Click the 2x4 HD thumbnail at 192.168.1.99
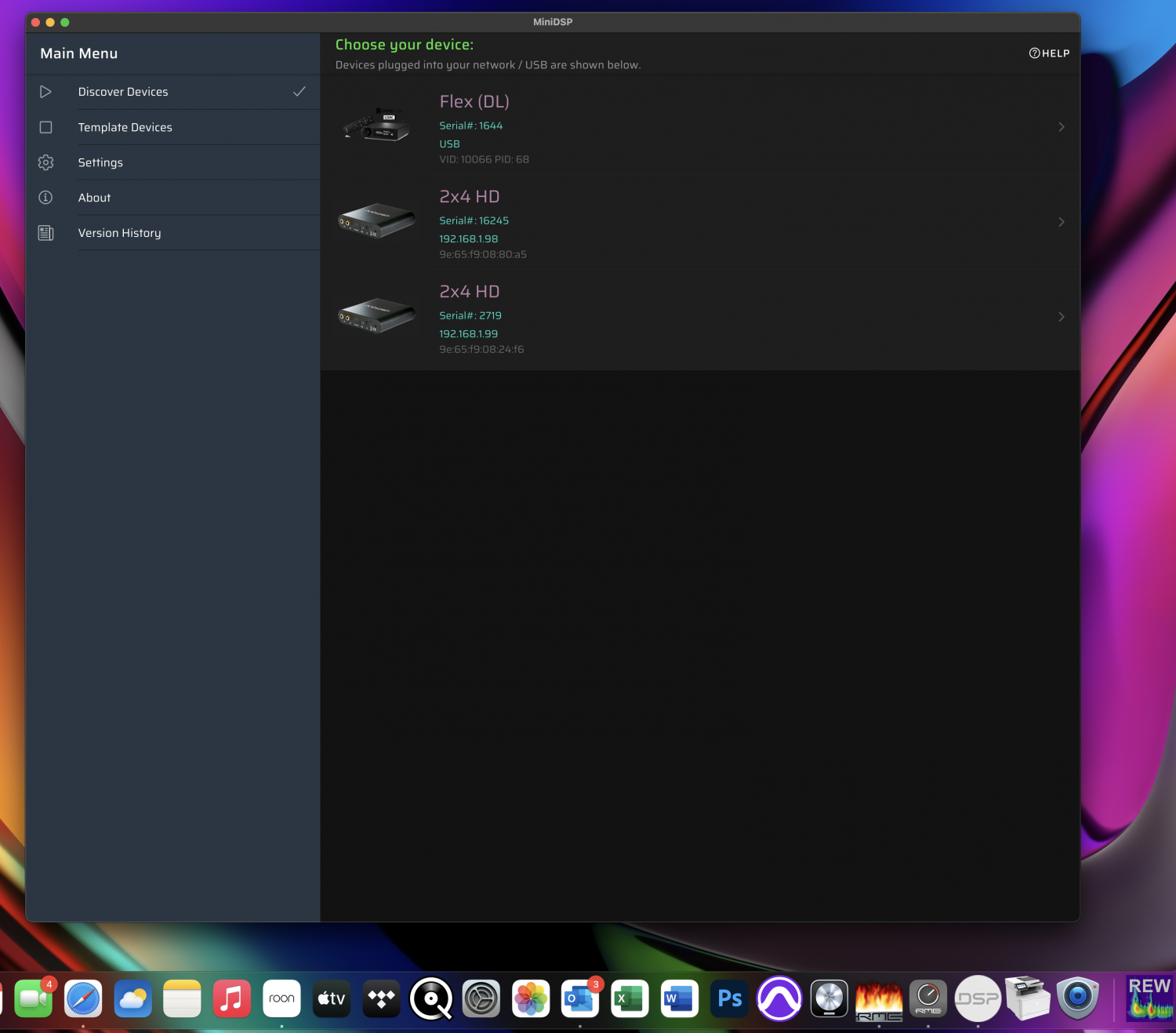Viewport: 1176px width, 1033px height. tap(377, 315)
